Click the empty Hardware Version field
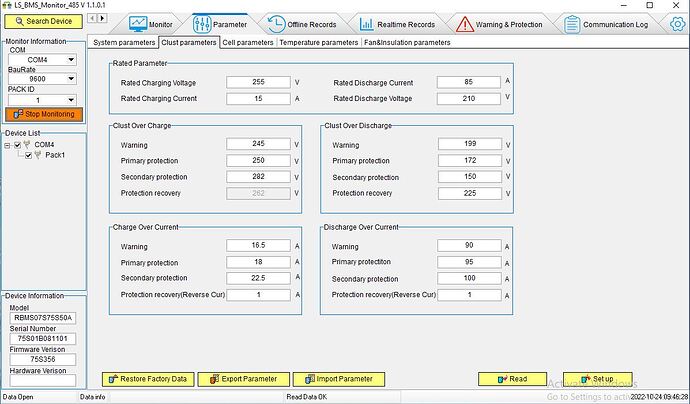 tap(43, 380)
